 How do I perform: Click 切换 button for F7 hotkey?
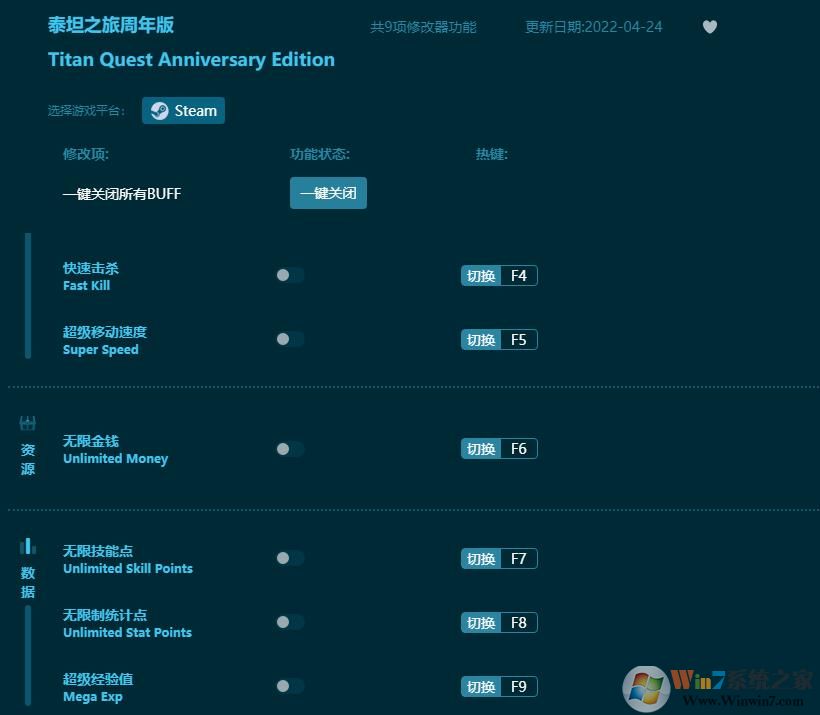coord(481,559)
